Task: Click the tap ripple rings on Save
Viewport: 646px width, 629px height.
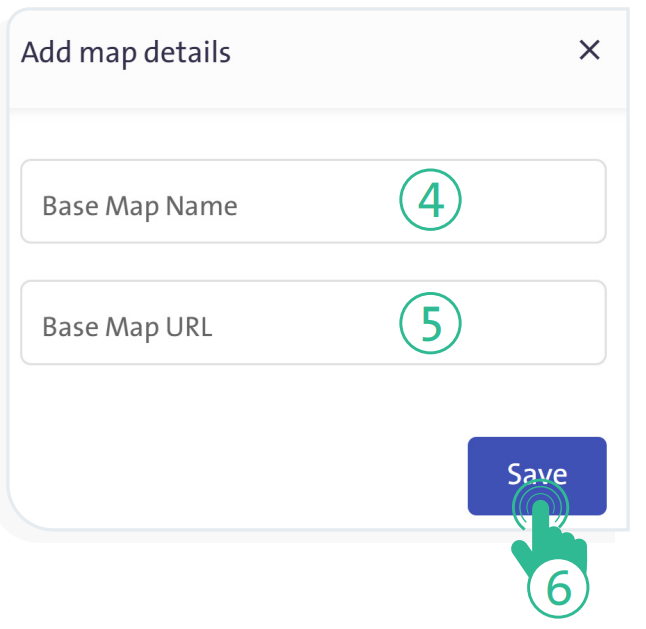Action: pos(540,507)
